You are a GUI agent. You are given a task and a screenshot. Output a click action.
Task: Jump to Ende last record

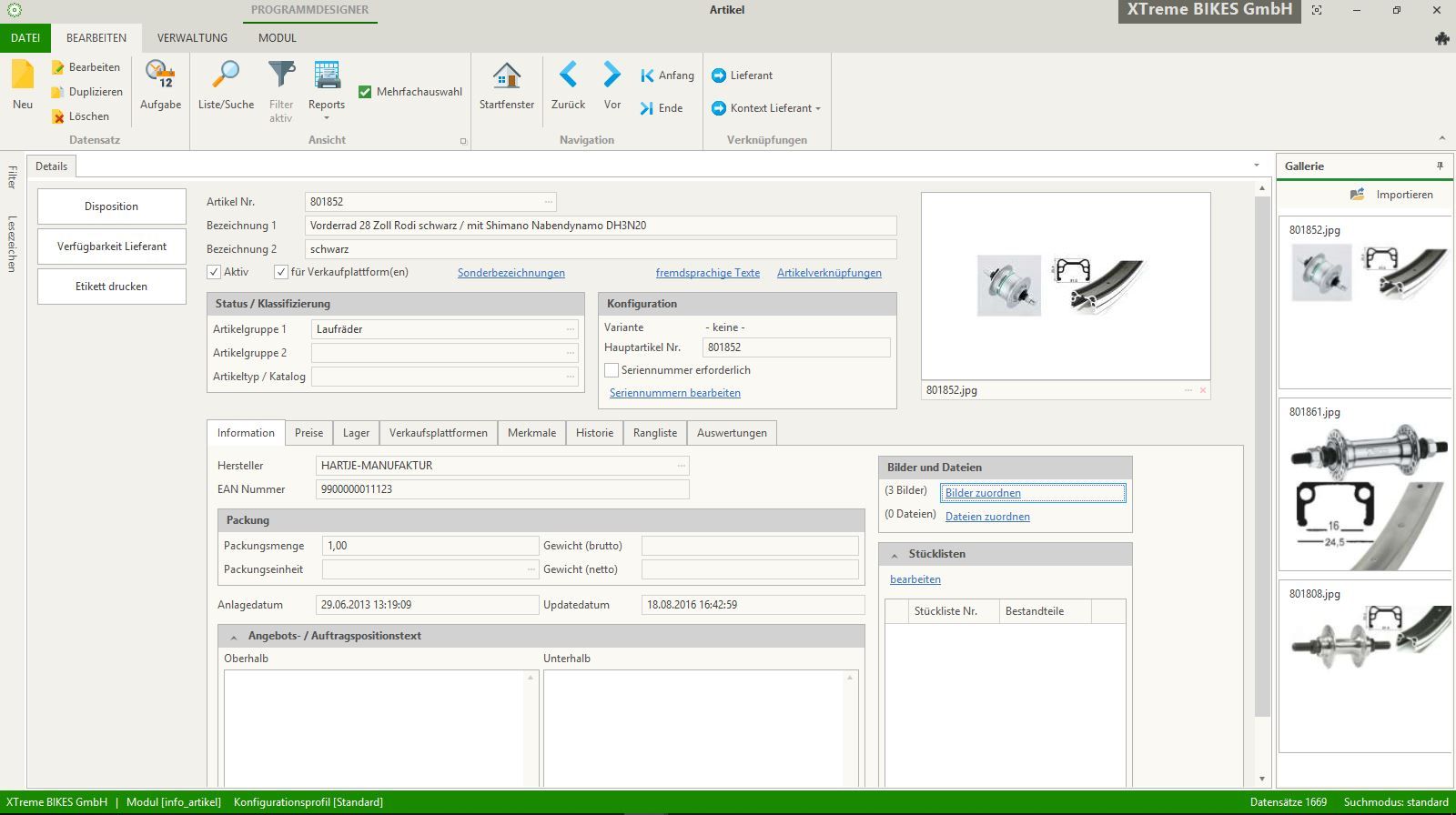[x=662, y=108]
